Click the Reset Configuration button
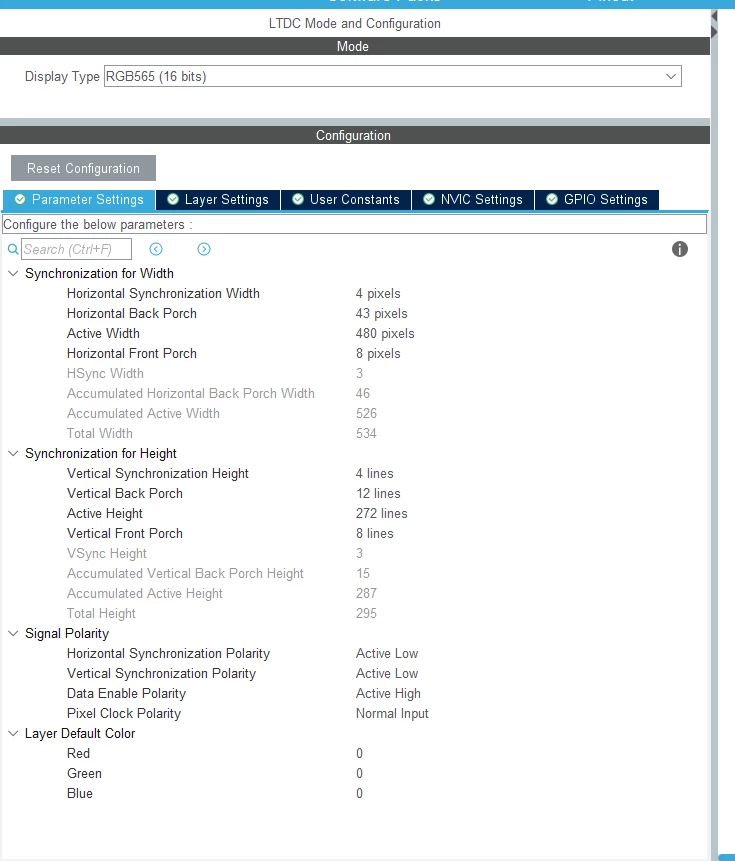The image size is (735, 861). [x=83, y=168]
